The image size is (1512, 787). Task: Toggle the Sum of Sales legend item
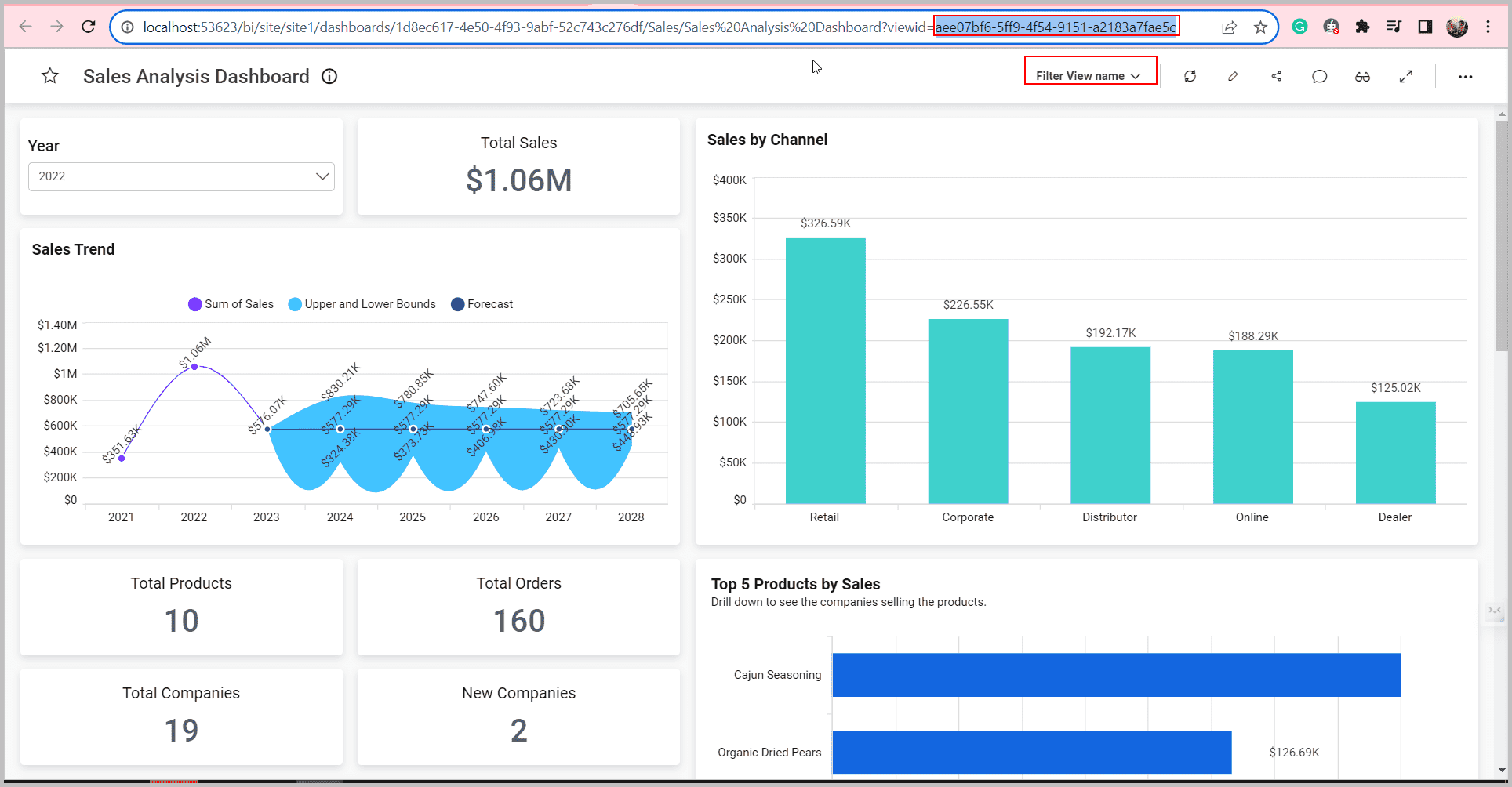[231, 304]
